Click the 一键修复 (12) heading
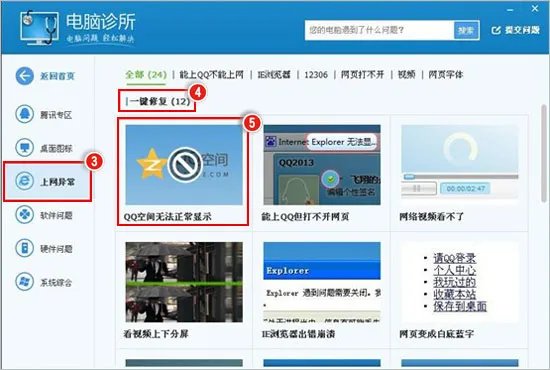 tap(160, 102)
